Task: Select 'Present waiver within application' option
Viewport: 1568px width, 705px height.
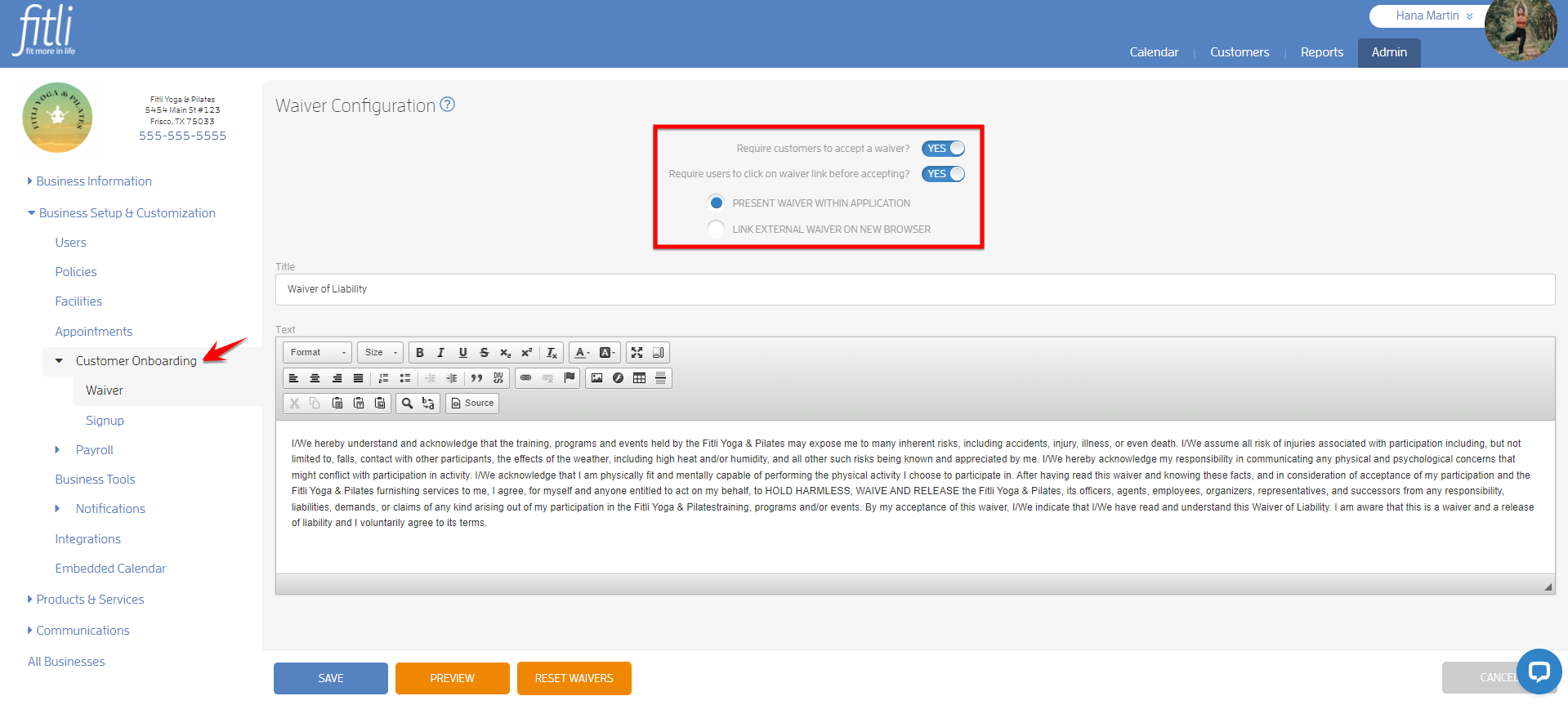Action: point(716,203)
